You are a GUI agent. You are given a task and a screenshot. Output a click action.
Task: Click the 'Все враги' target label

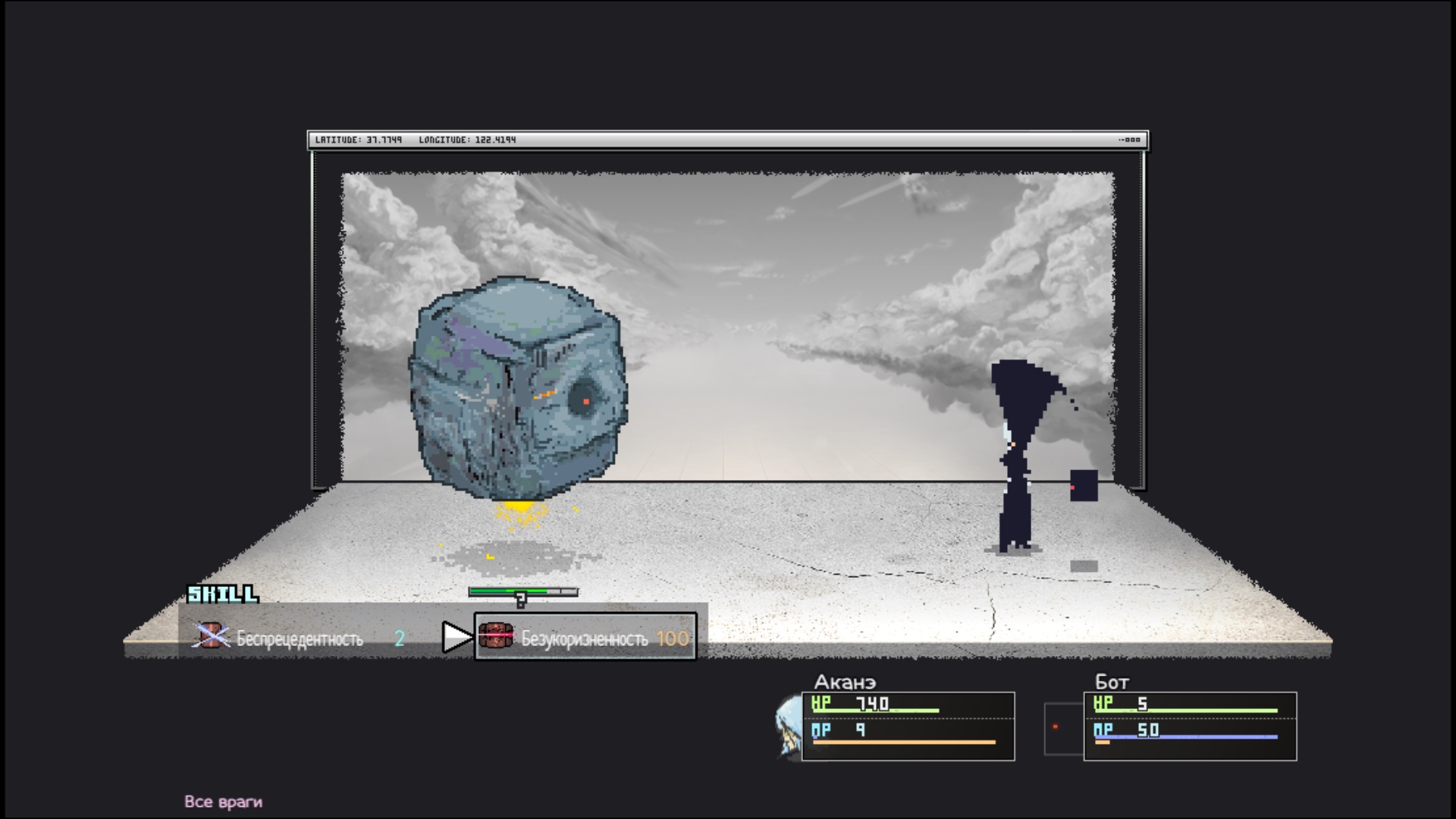(223, 802)
